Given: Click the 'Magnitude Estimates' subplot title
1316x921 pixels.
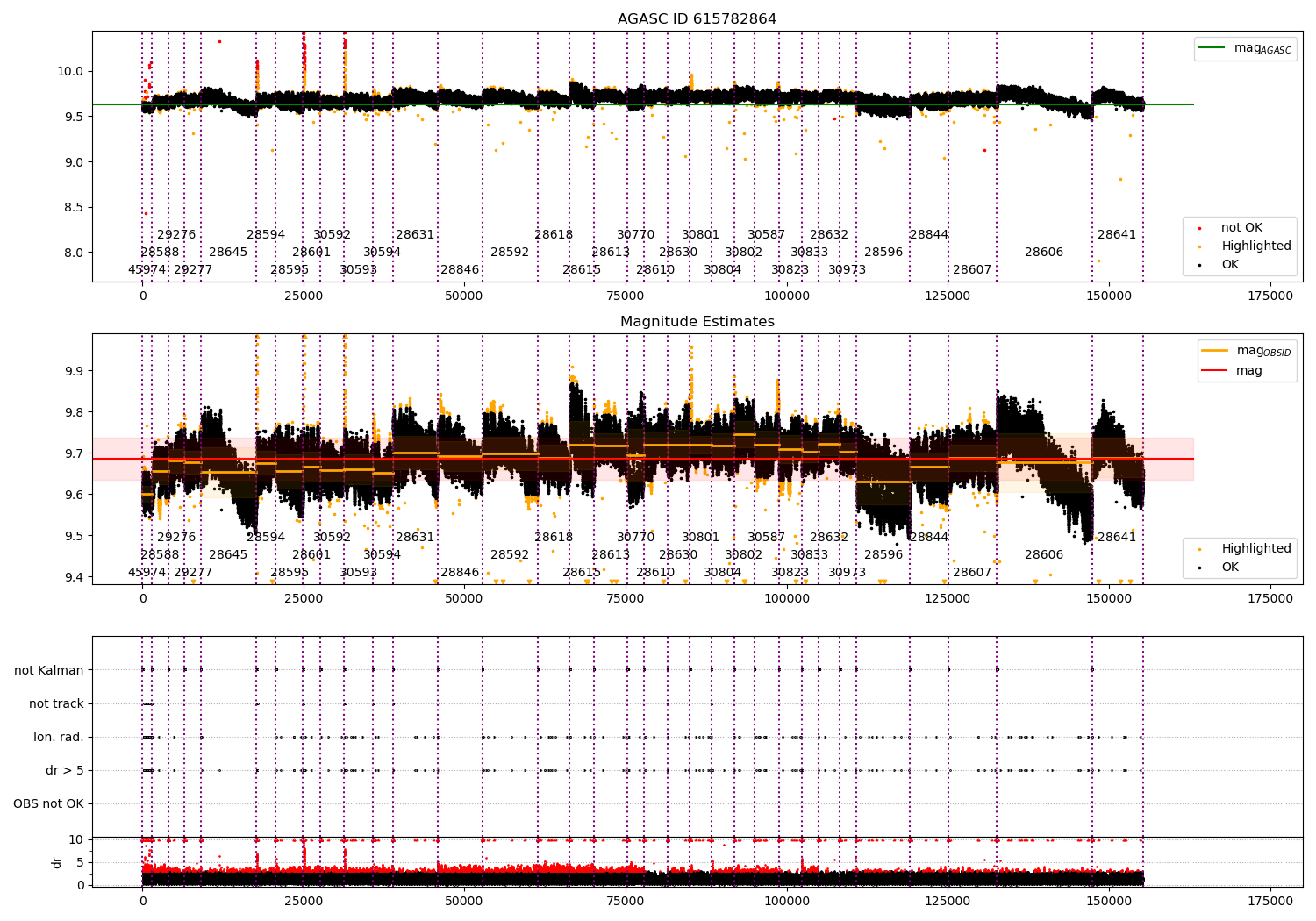Looking at the screenshot, I should (697, 322).
